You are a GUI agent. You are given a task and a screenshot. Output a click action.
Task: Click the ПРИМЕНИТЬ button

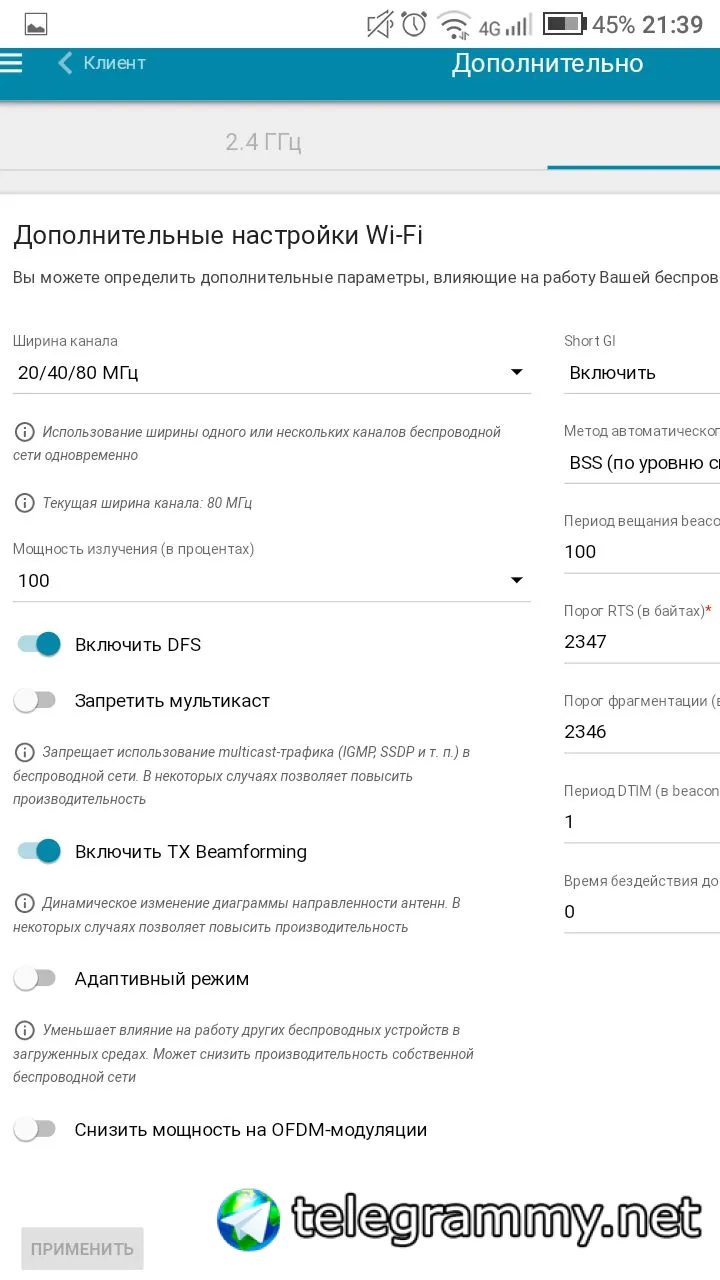pyautogui.click(x=82, y=1249)
